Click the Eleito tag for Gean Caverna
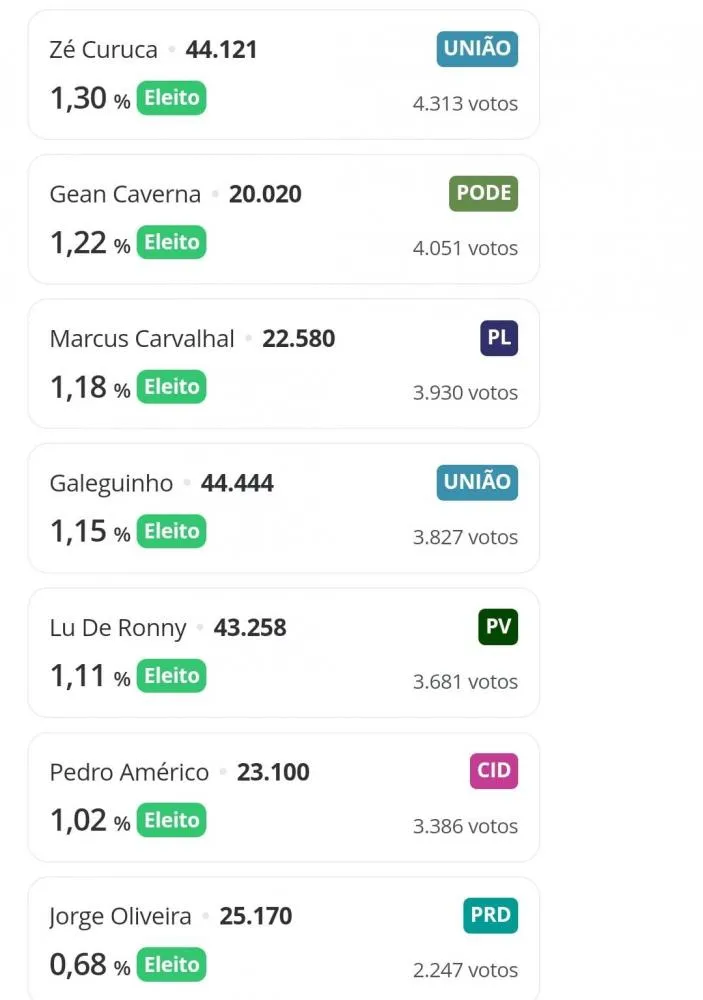The image size is (703, 1000). (x=172, y=242)
